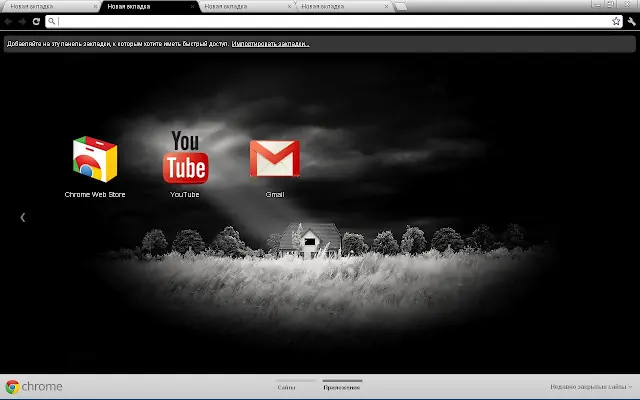Click the Chrome Web Store label text

[x=95, y=194]
